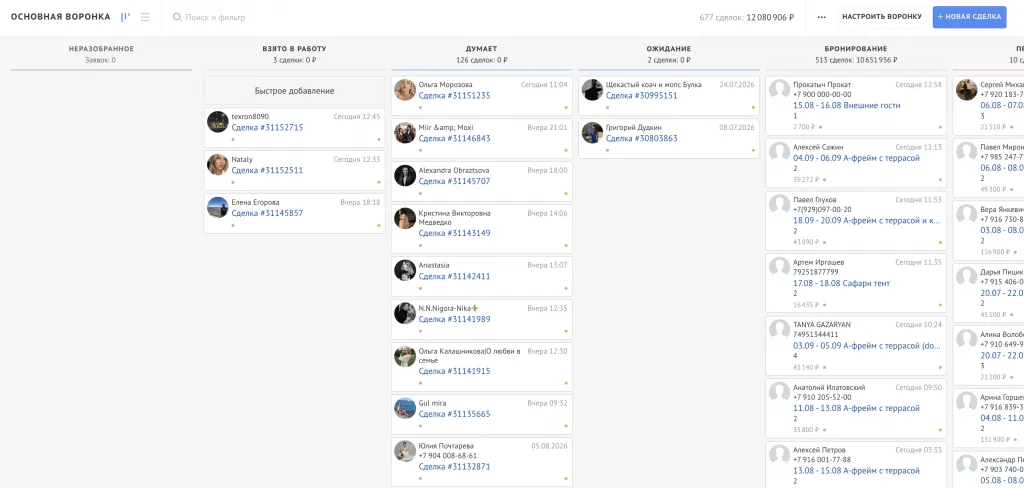
Task: Open deal 17.08 - 18.08 Сафари тент
Action: tap(842, 284)
